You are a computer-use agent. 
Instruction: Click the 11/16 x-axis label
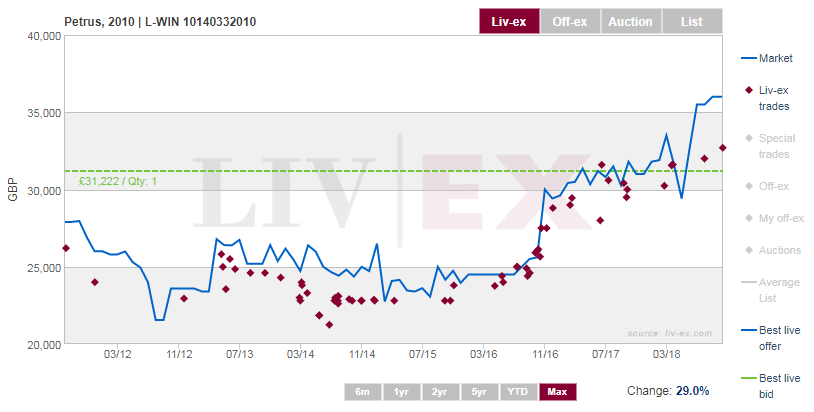click(545, 354)
